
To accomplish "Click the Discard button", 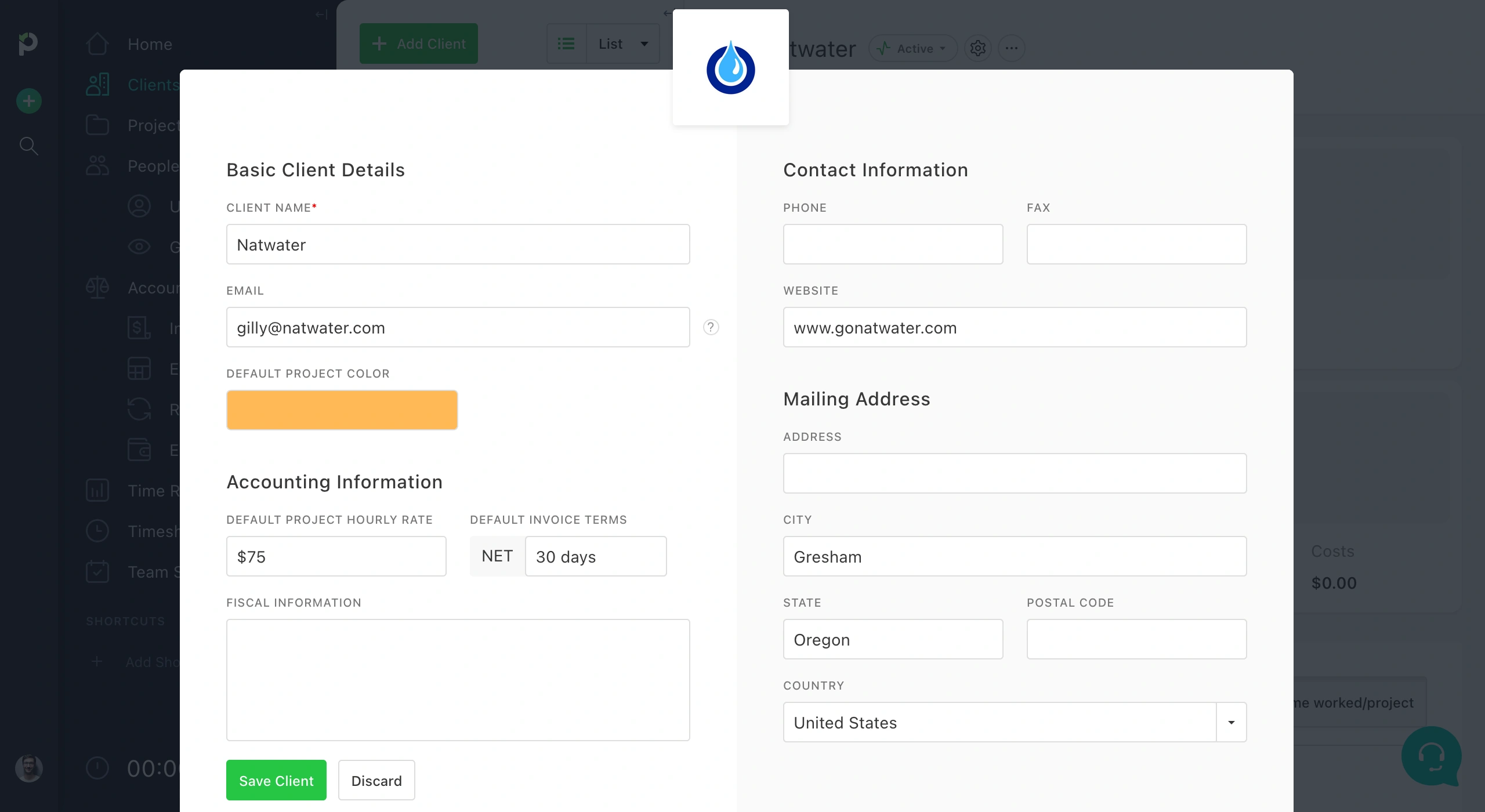I will (x=376, y=780).
